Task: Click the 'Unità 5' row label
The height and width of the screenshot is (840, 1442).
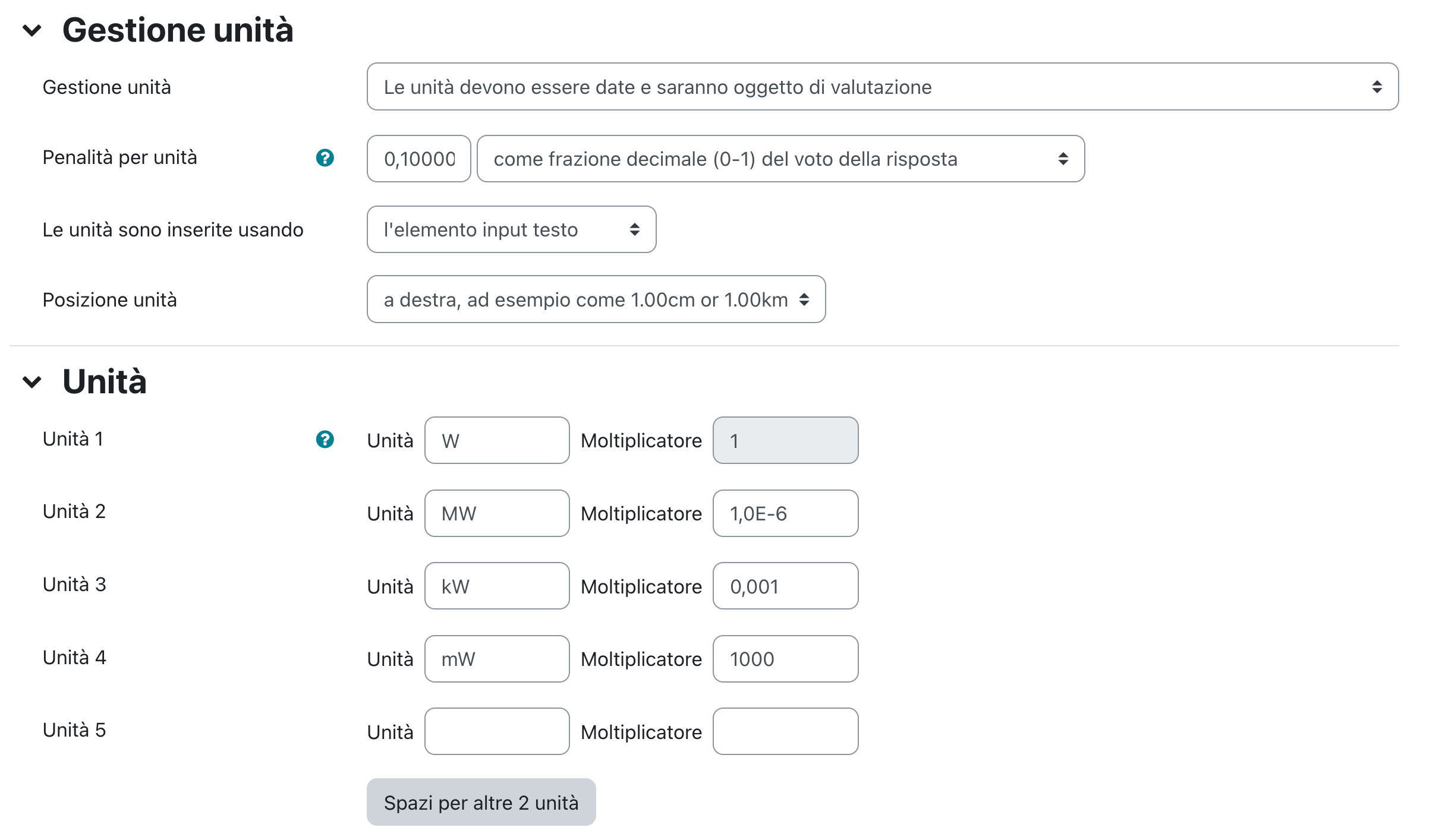Action: [x=74, y=730]
